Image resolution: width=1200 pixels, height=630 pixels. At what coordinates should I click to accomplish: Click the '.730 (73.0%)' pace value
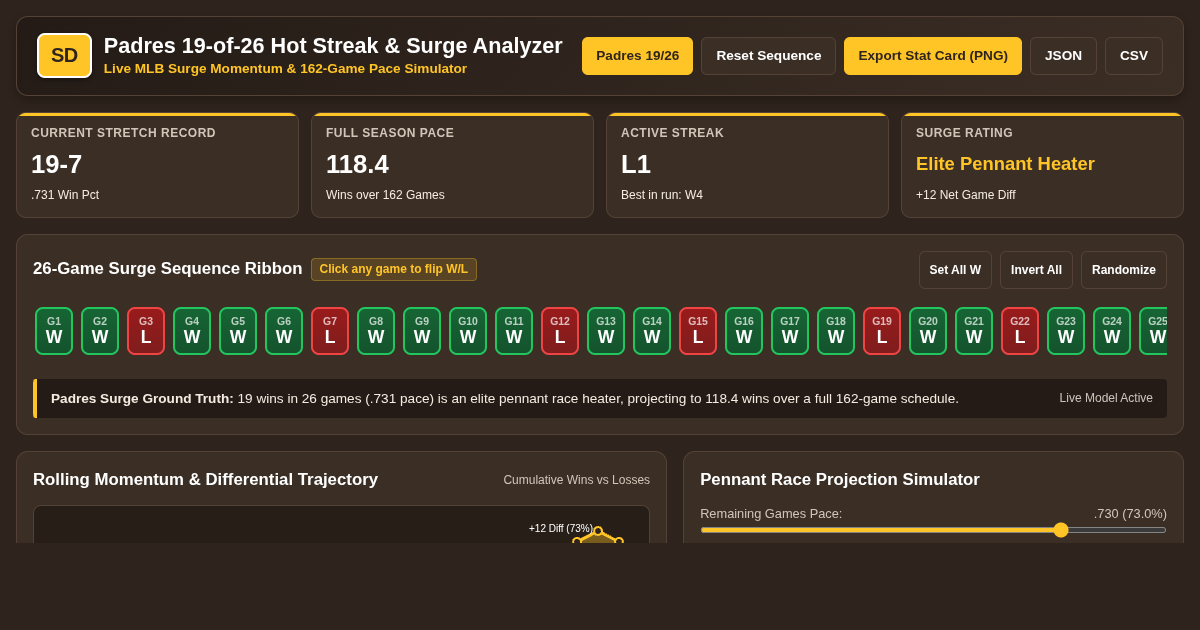[1130, 513]
